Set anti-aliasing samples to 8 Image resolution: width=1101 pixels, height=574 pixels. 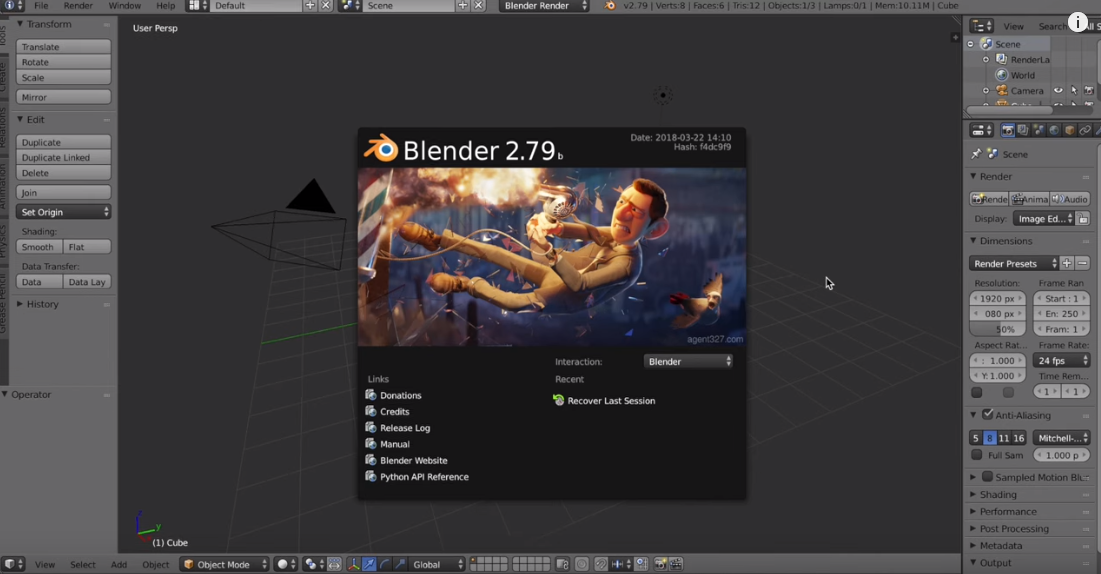point(989,438)
